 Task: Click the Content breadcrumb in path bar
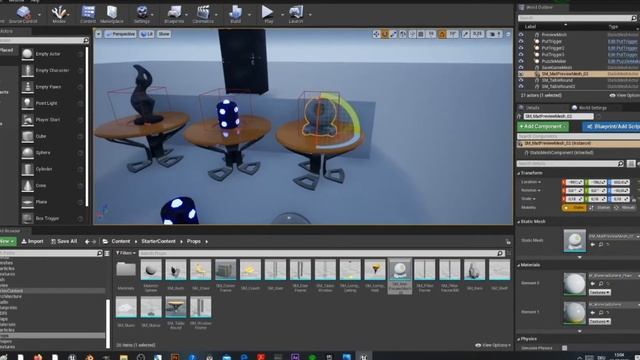click(x=121, y=242)
